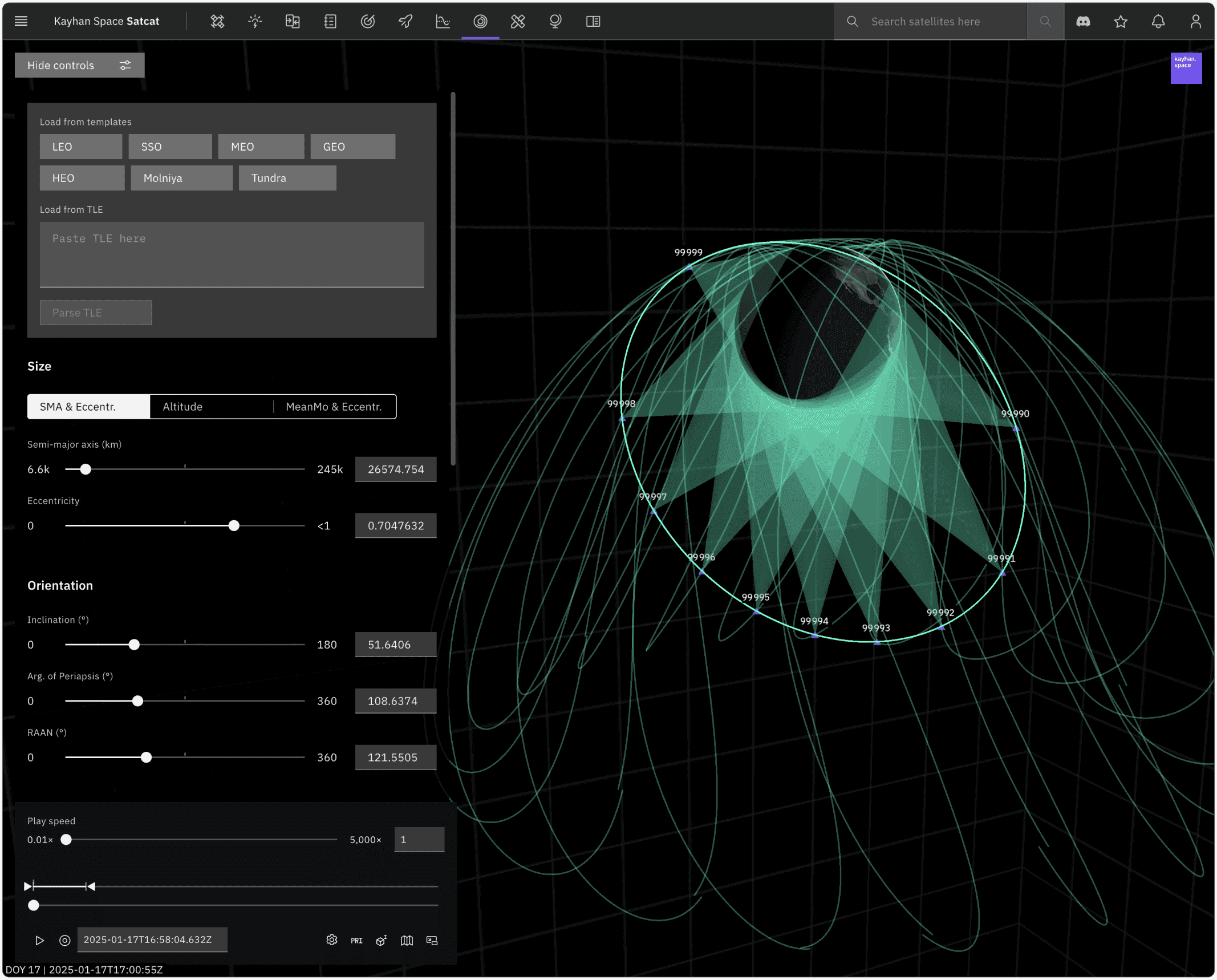Open the notebook list icon

[330, 22]
